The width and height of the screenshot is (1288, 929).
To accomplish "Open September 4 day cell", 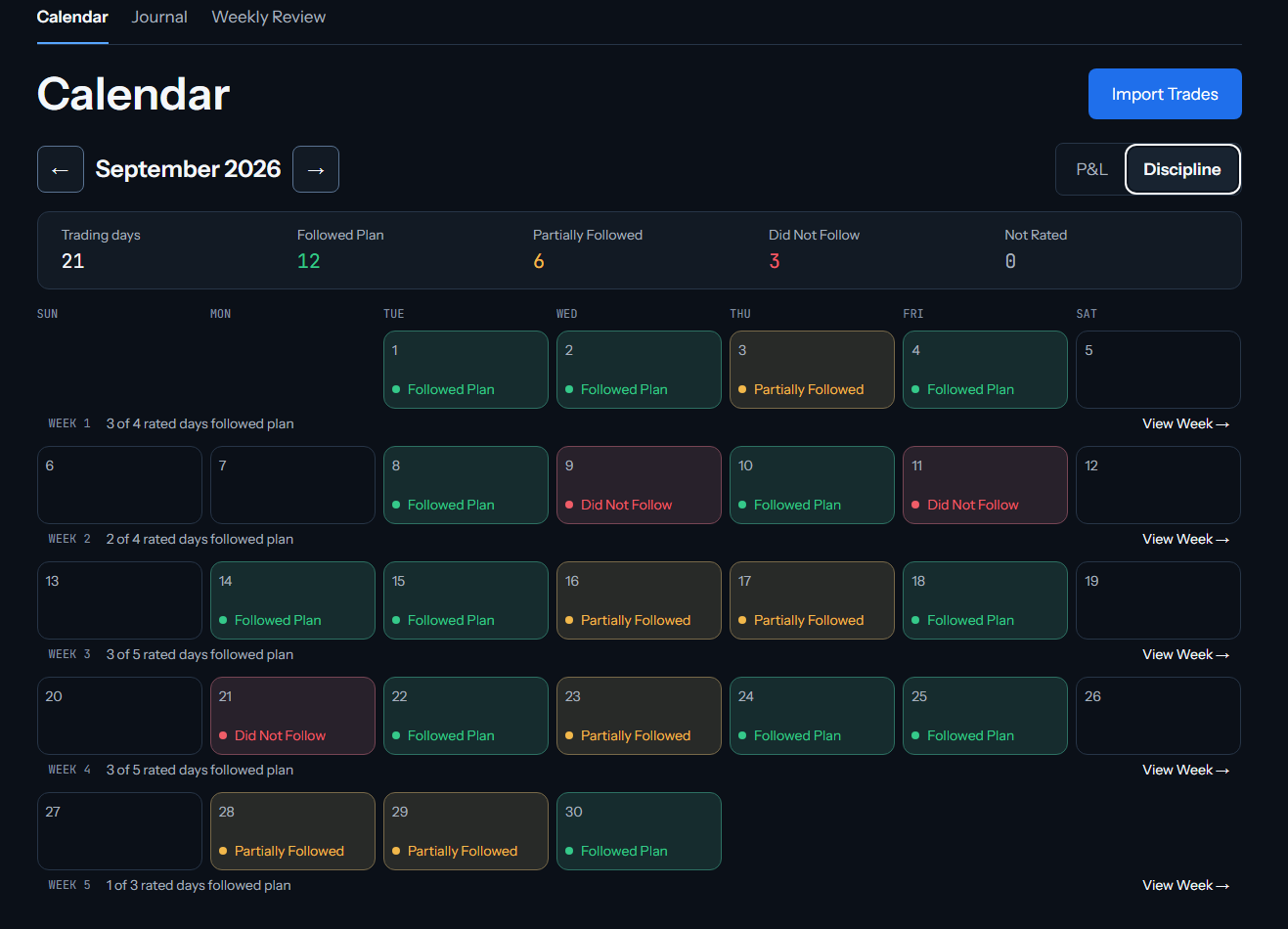I will 985,370.
